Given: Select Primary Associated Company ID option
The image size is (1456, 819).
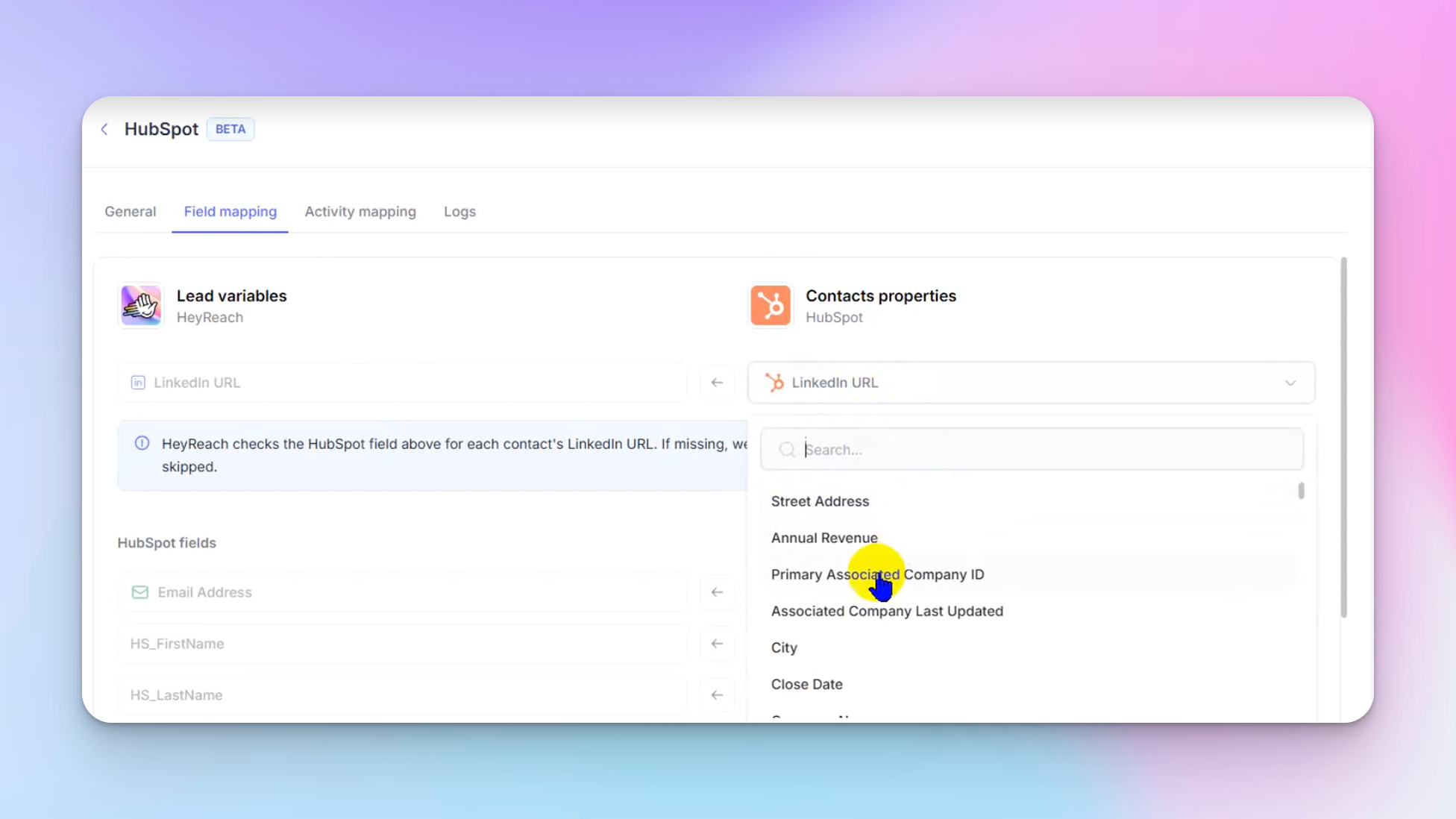Looking at the screenshot, I should (x=877, y=574).
